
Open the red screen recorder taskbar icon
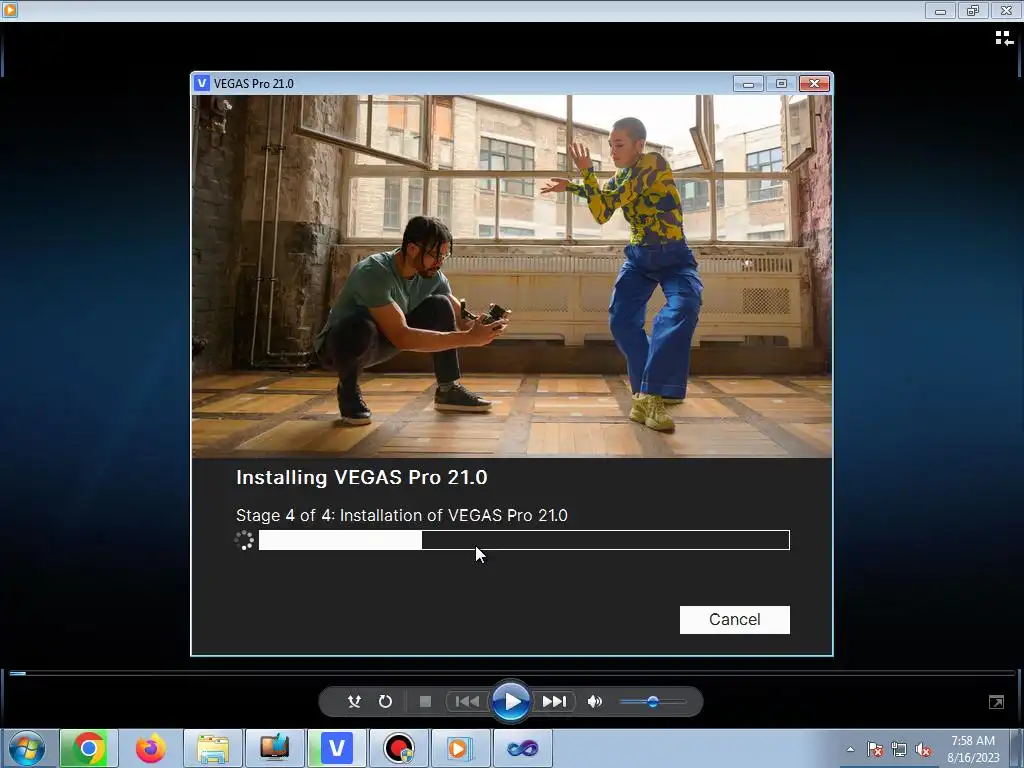click(398, 748)
